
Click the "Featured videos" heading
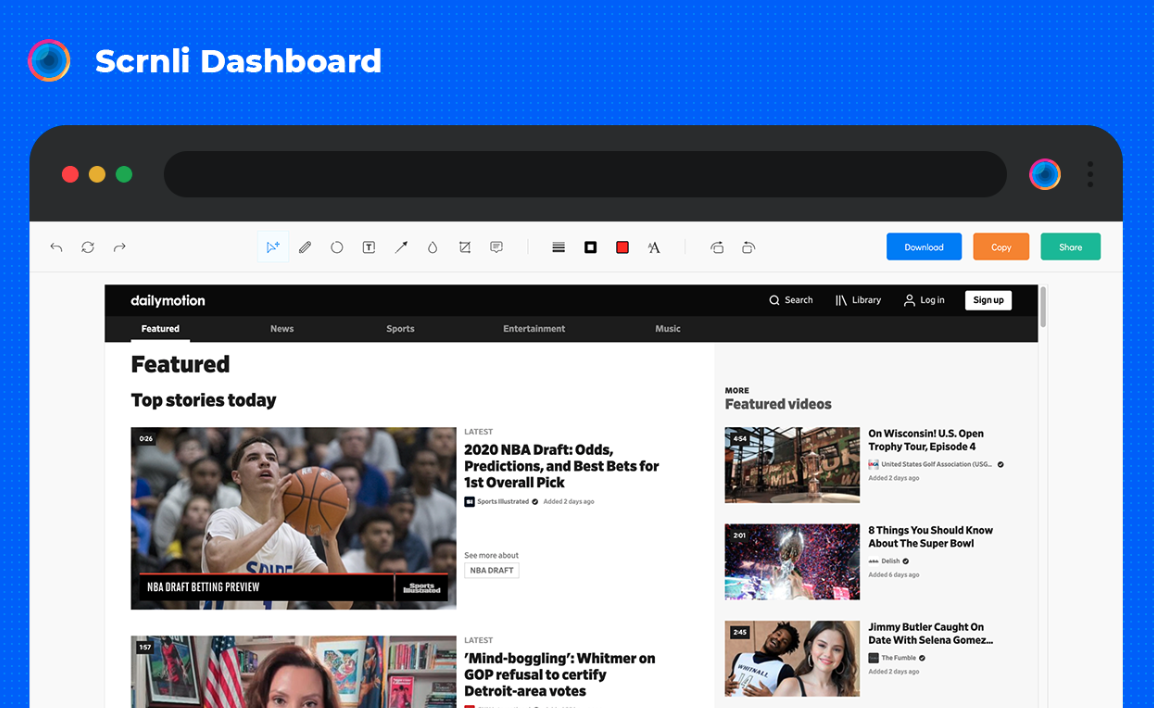778,404
